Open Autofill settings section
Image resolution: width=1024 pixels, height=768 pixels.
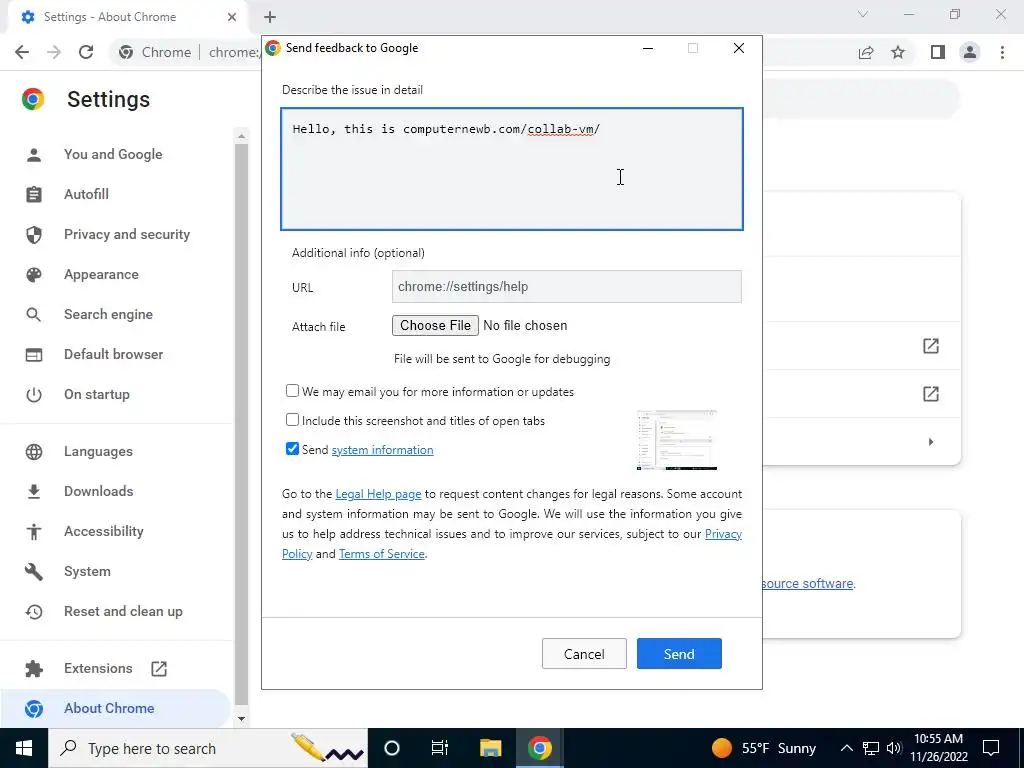click(86, 194)
